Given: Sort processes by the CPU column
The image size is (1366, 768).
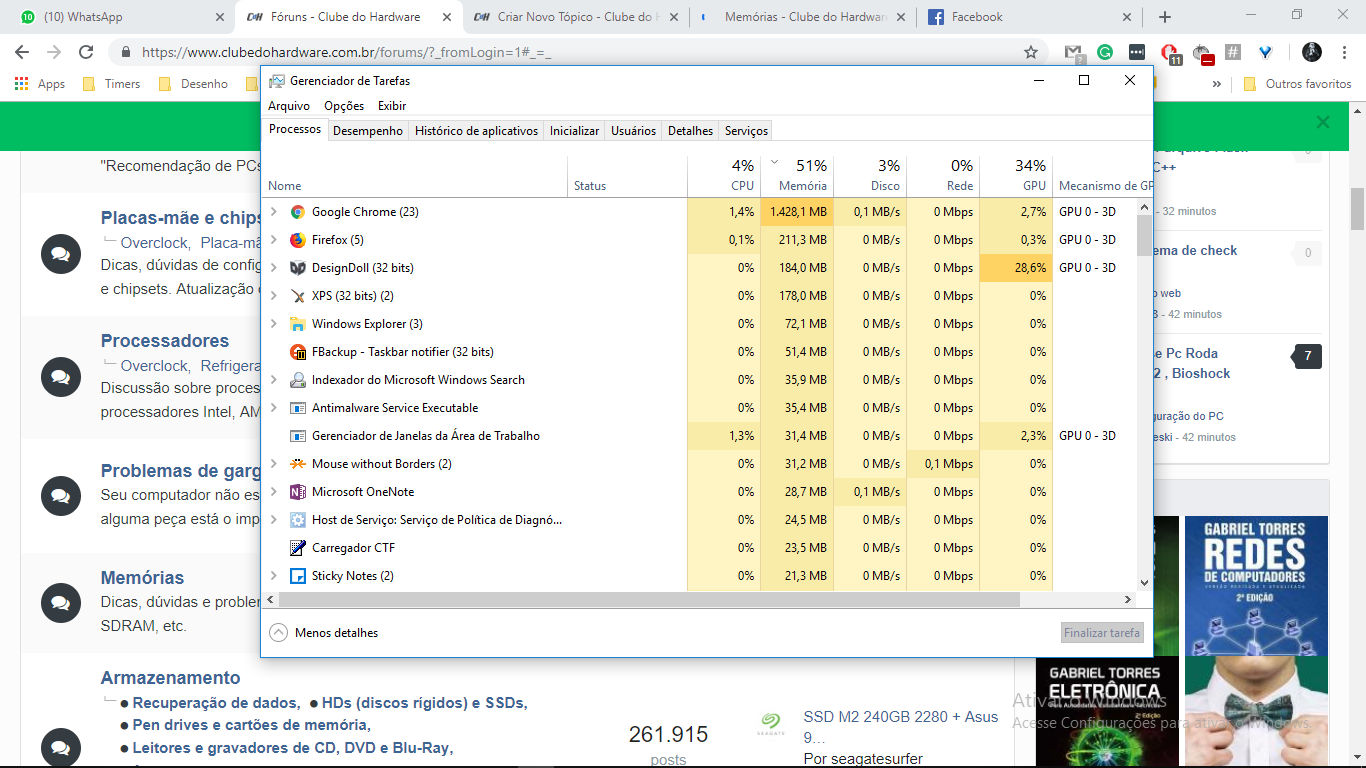Looking at the screenshot, I should 724,176.
